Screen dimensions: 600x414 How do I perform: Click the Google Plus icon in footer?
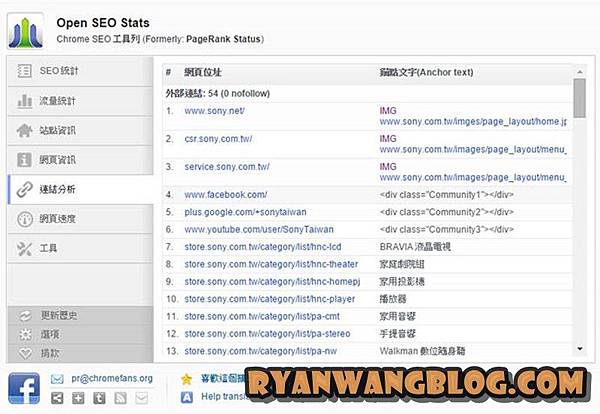point(78,398)
